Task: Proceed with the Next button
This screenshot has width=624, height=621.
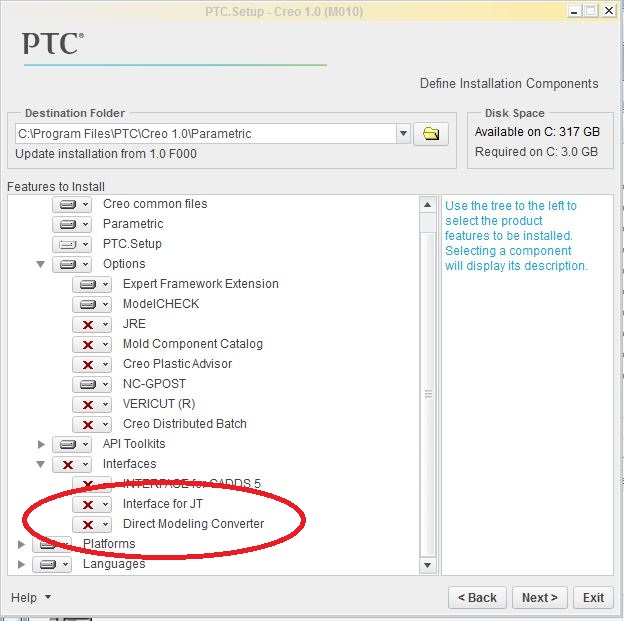Action: click(540, 598)
